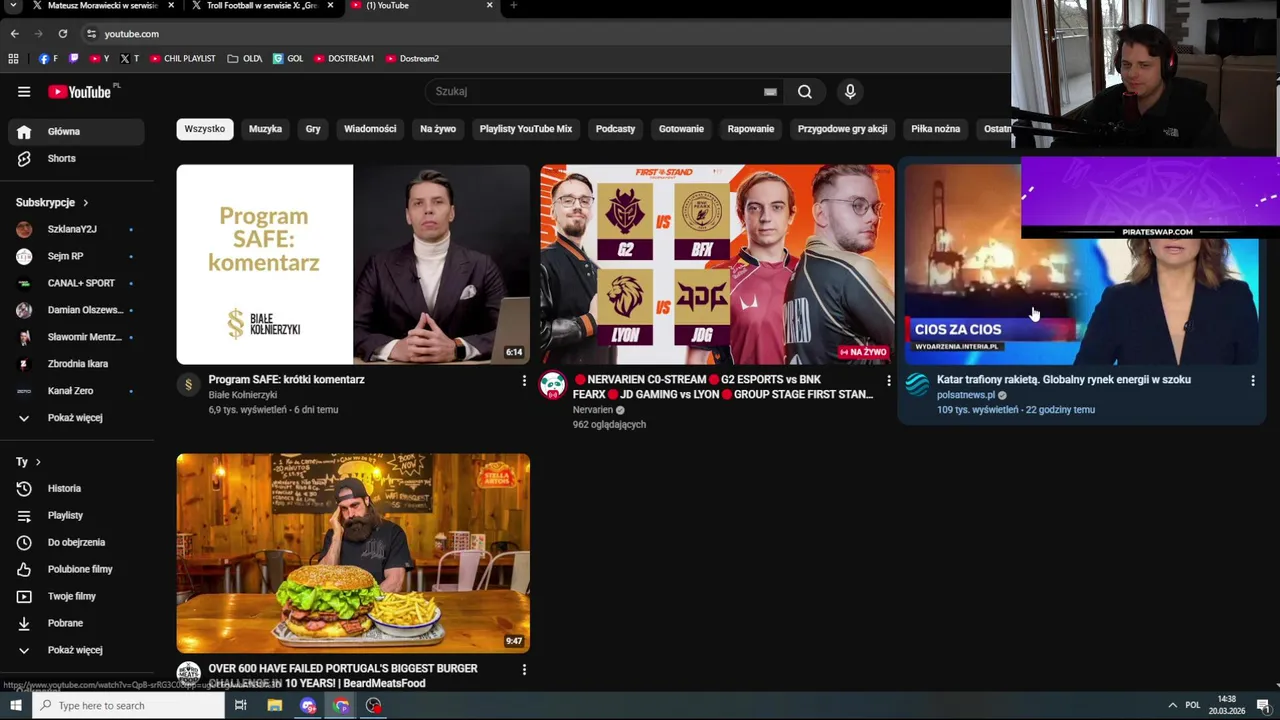Select the Piłka nożna filter chip
The image size is (1280, 720).
click(935, 129)
